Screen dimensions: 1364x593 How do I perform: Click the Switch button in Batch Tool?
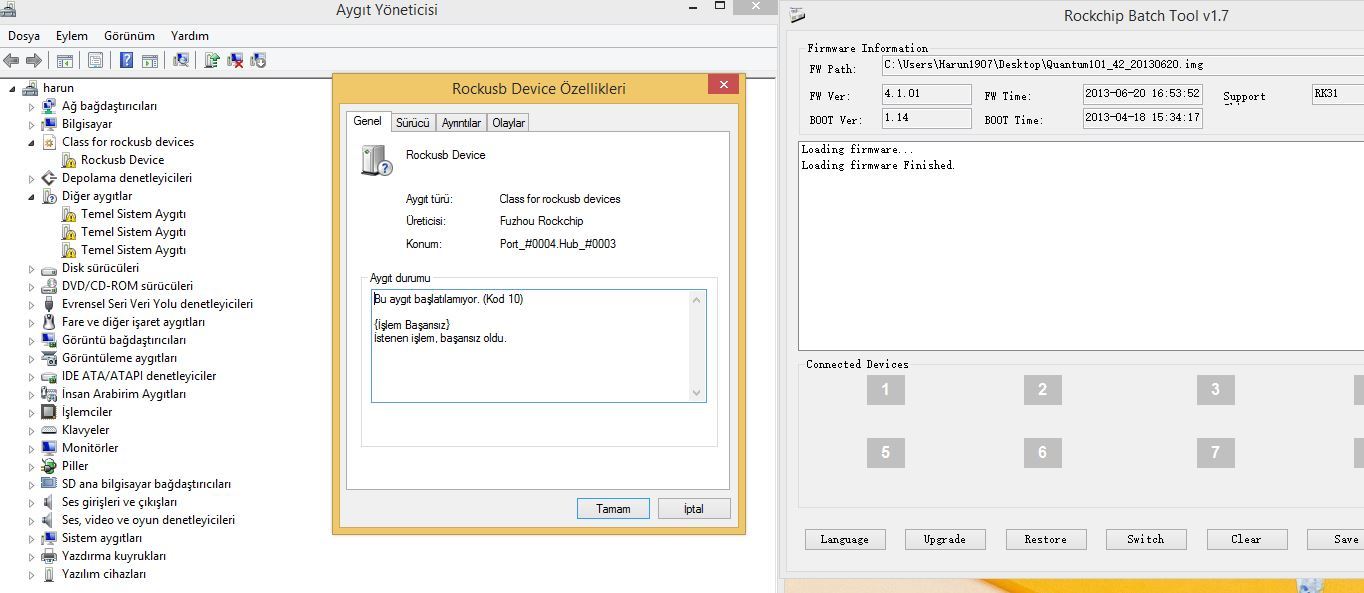click(1146, 539)
